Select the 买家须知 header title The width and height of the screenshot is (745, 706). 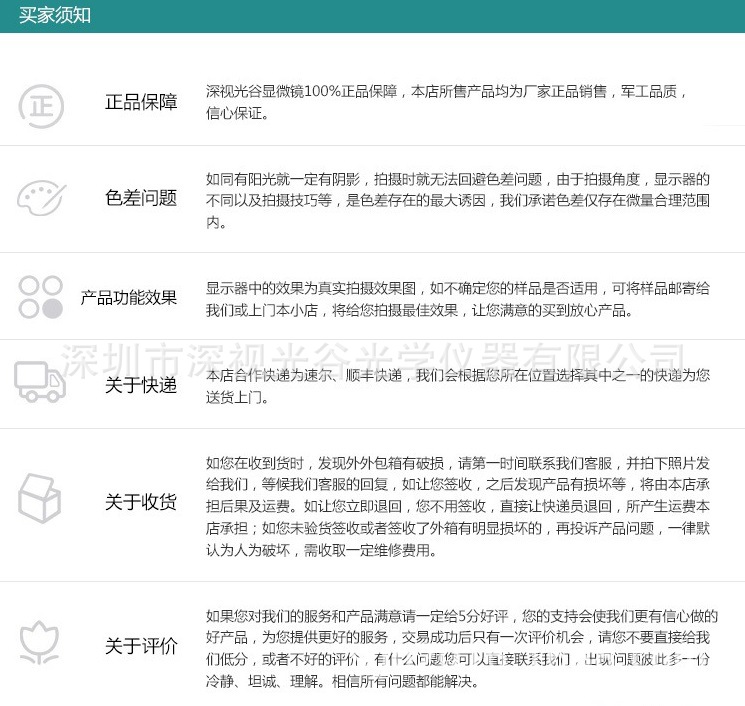55,15
